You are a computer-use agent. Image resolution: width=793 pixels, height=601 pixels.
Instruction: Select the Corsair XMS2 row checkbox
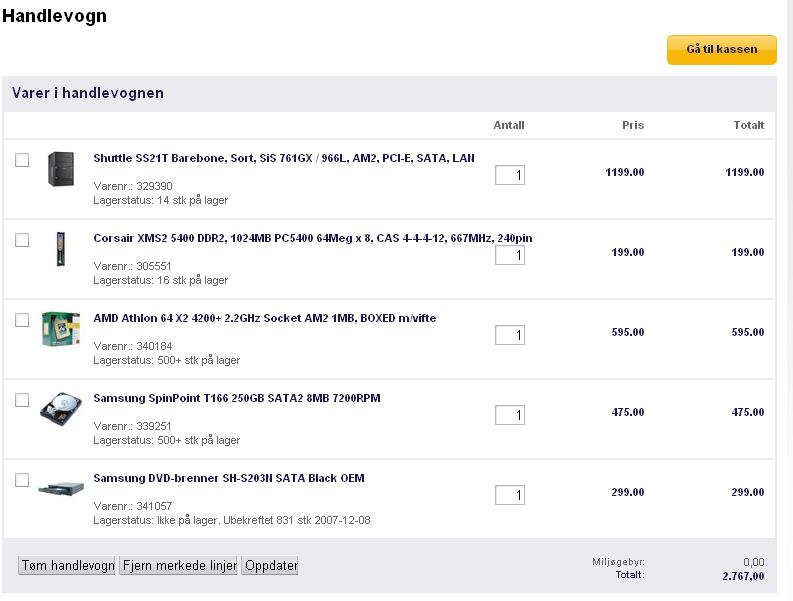tap(22, 240)
